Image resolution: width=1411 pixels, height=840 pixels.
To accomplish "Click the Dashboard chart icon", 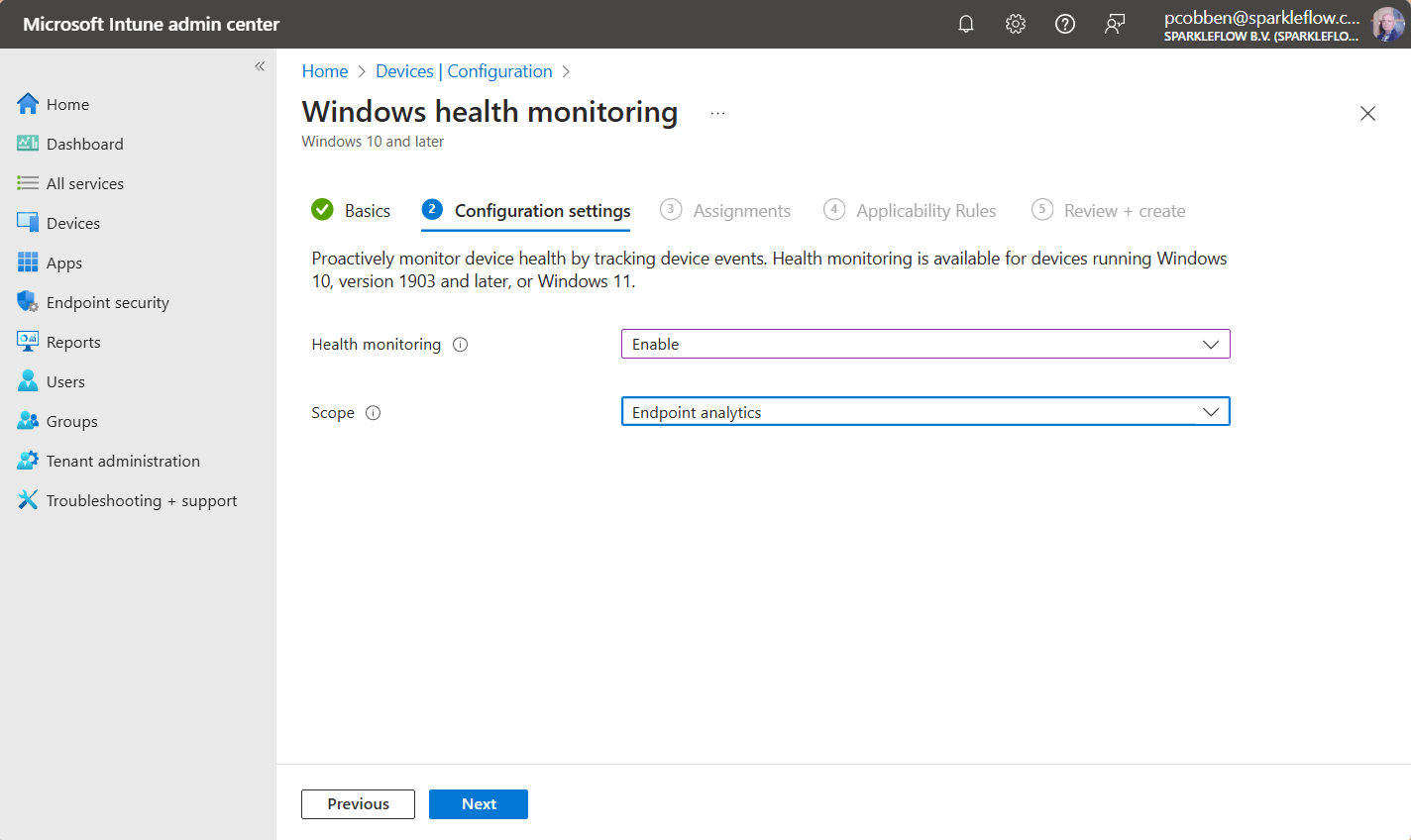I will click(x=28, y=144).
